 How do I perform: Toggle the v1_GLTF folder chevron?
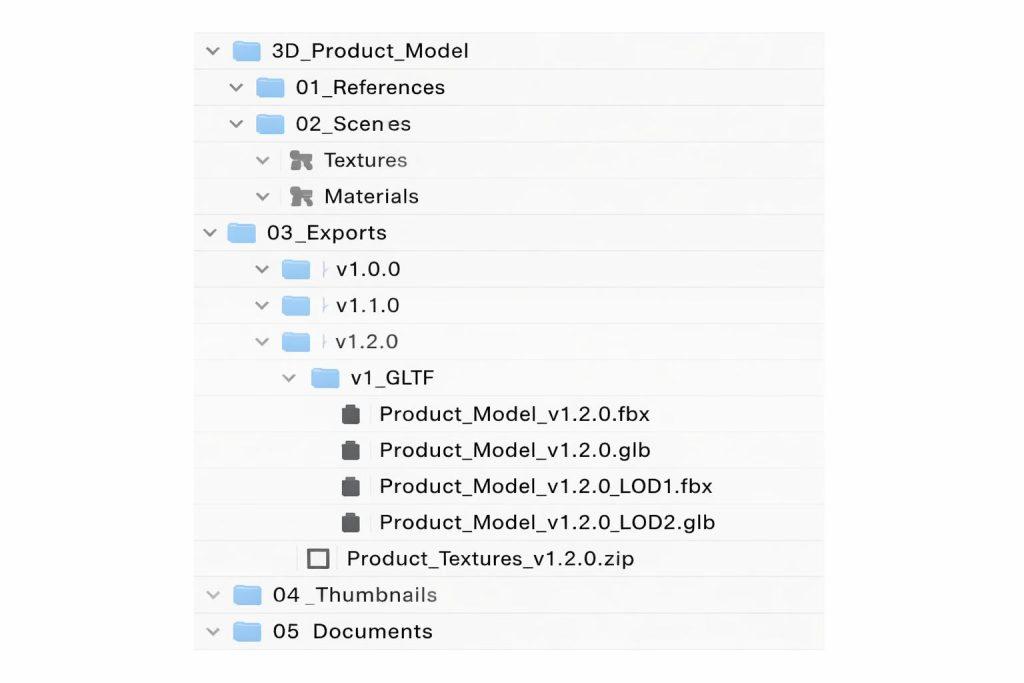289,378
